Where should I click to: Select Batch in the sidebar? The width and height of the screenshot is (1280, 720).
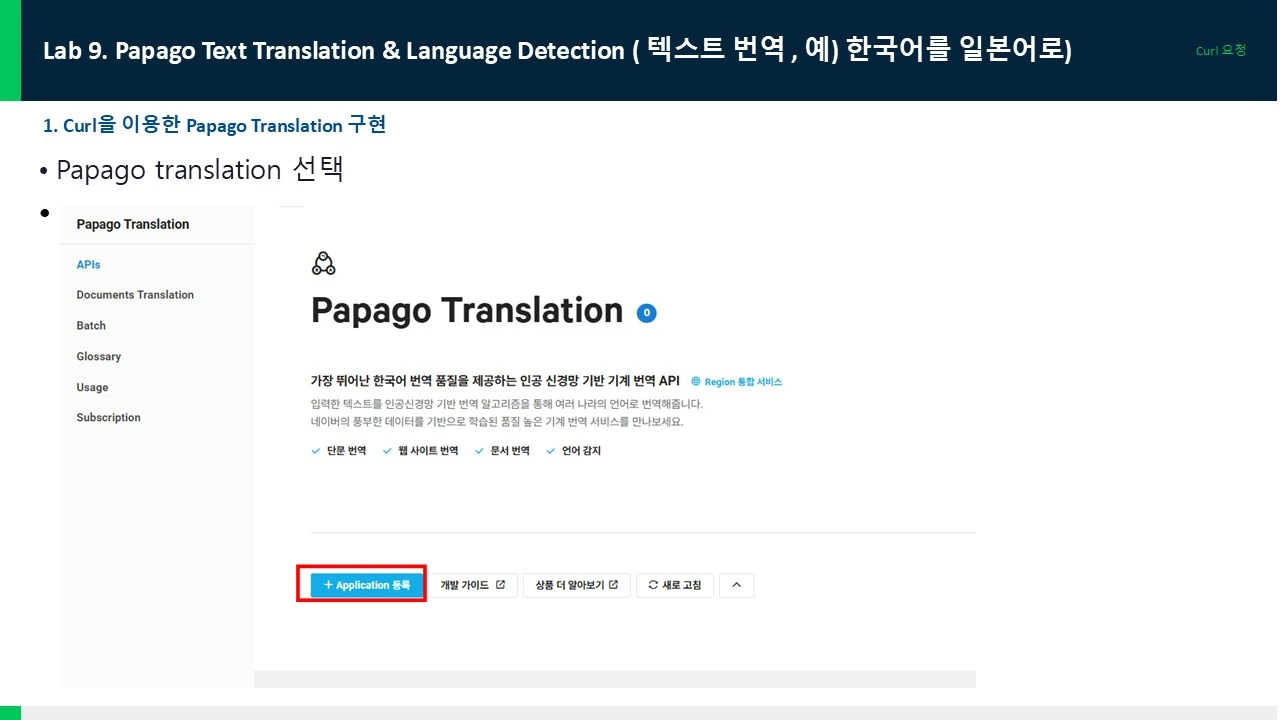pyautogui.click(x=91, y=326)
